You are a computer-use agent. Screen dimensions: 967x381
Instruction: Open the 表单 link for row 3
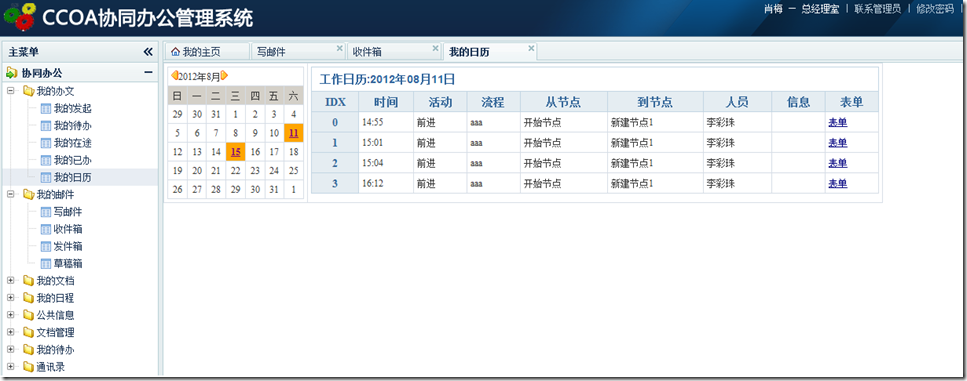[837, 184]
